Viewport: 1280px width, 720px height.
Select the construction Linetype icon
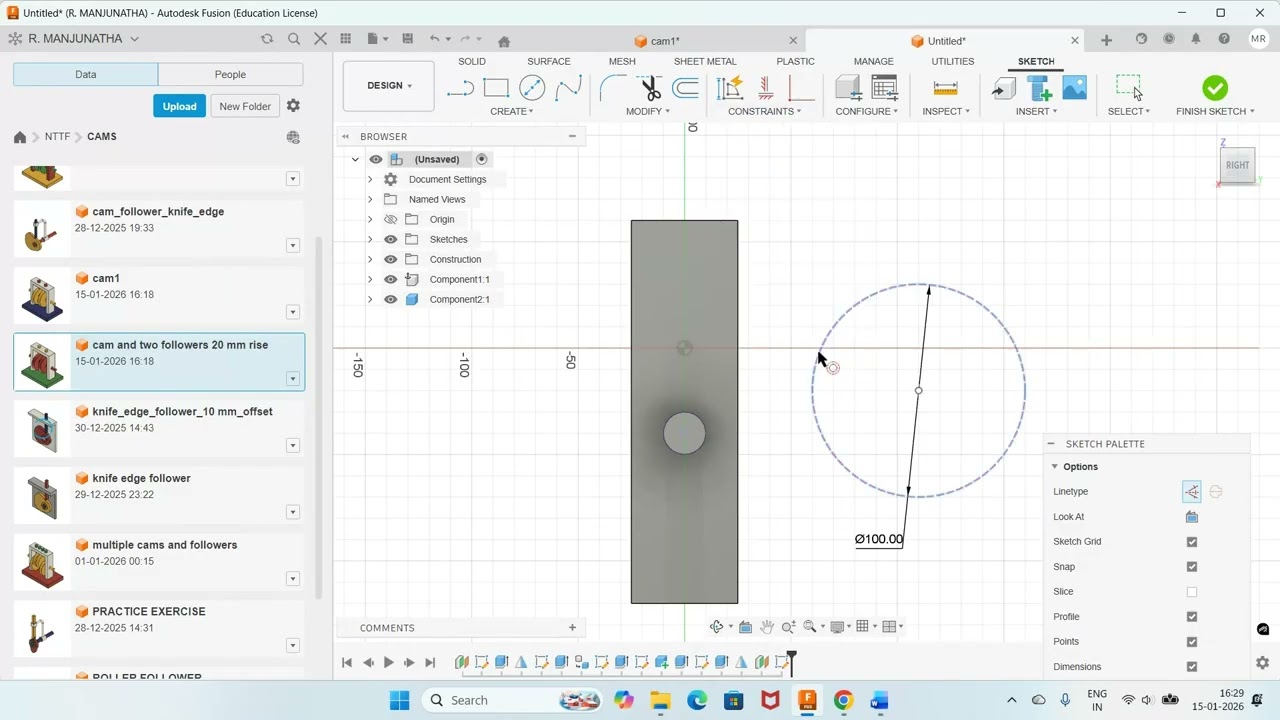tap(1192, 491)
